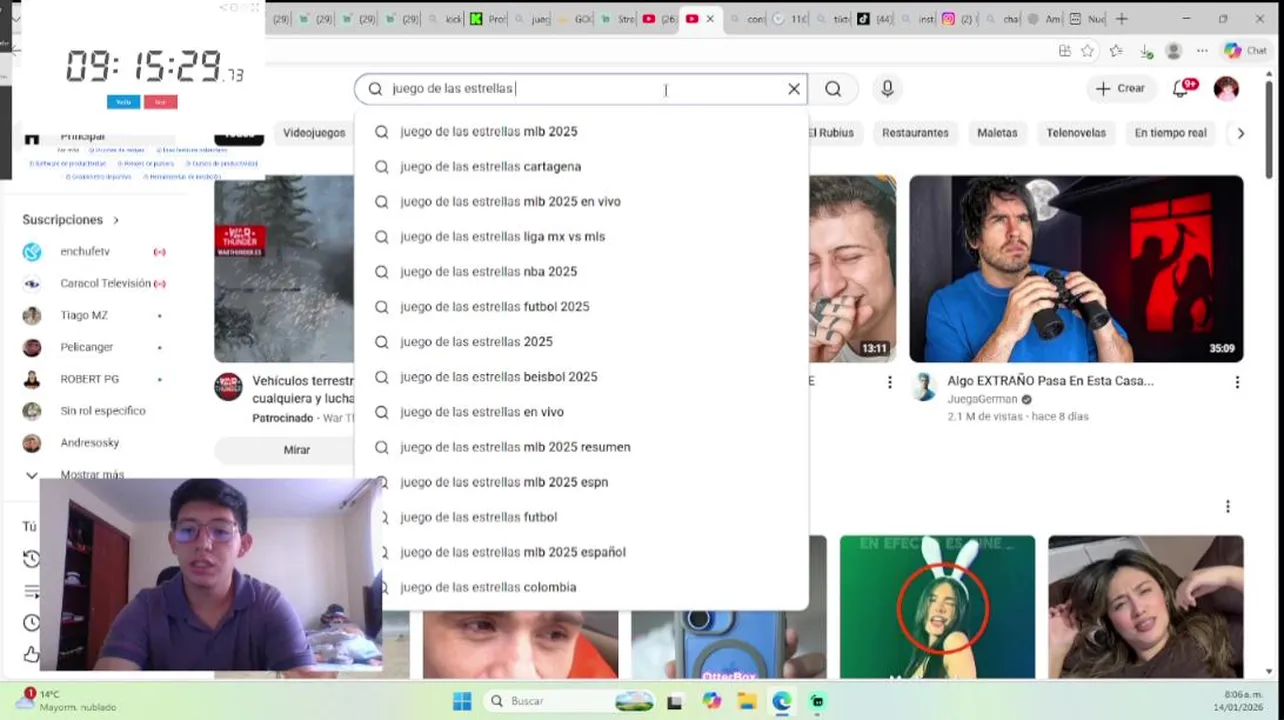Pick "juego de las estrellas mlb 2025 espn"
1284x720 pixels.
click(x=580, y=482)
